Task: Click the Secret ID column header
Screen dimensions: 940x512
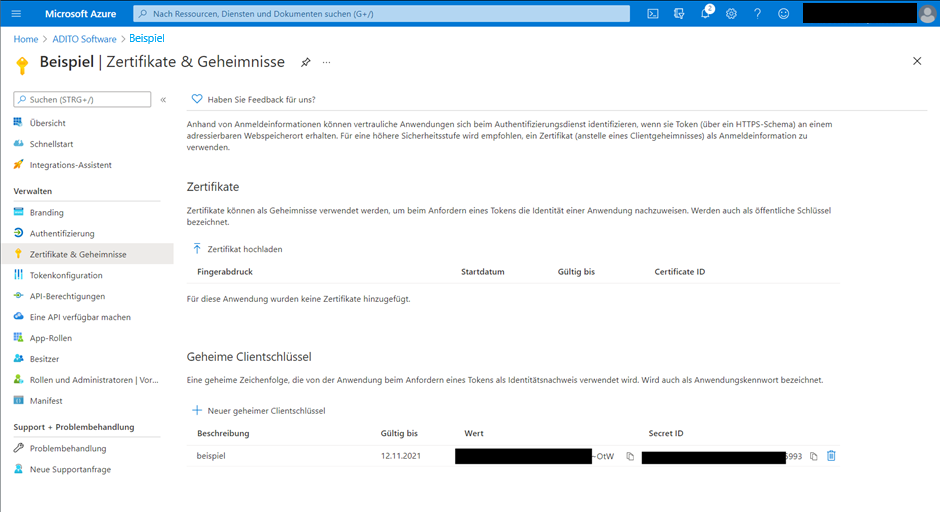Action: 665,433
